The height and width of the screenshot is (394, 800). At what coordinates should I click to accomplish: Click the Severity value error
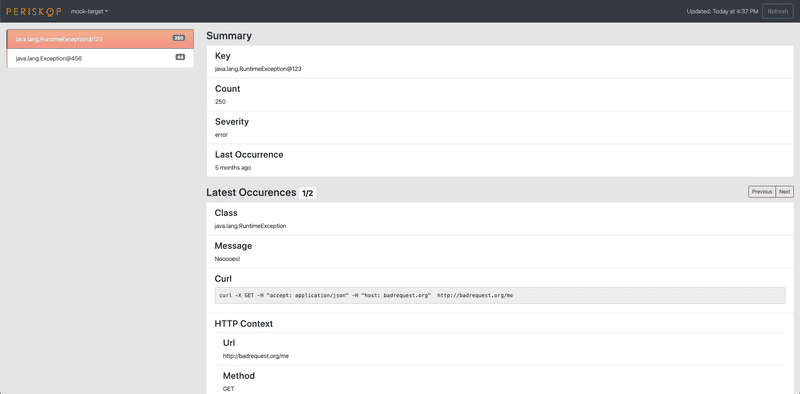tap(221, 135)
